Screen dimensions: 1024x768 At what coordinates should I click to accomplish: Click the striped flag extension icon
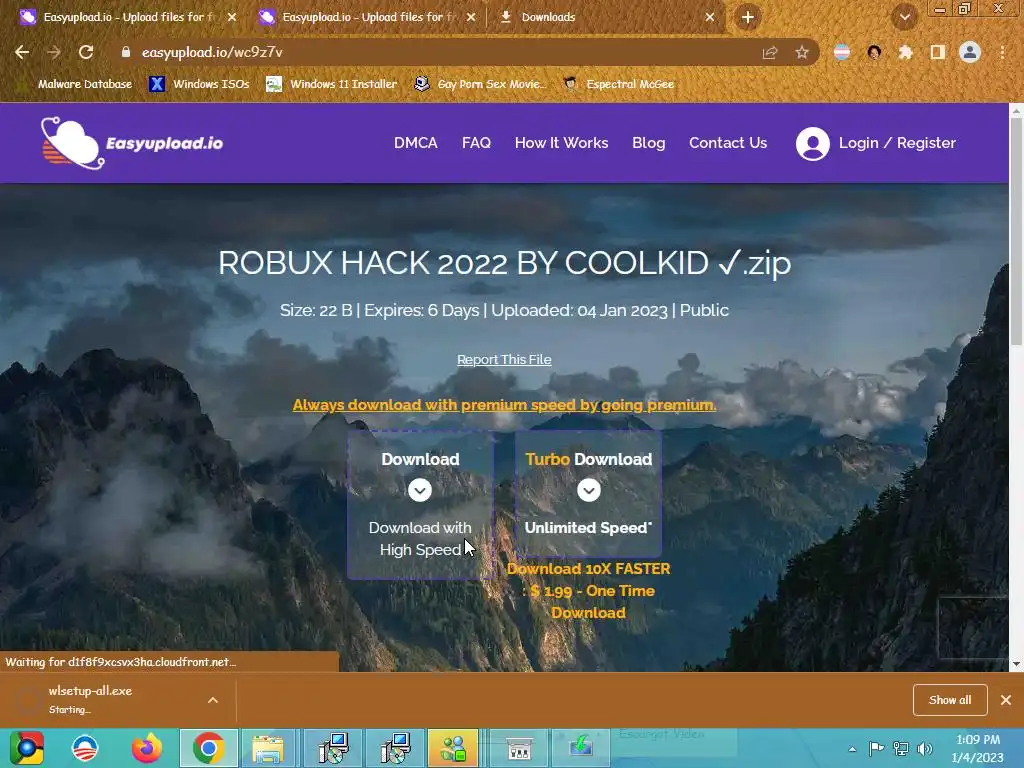tap(842, 52)
